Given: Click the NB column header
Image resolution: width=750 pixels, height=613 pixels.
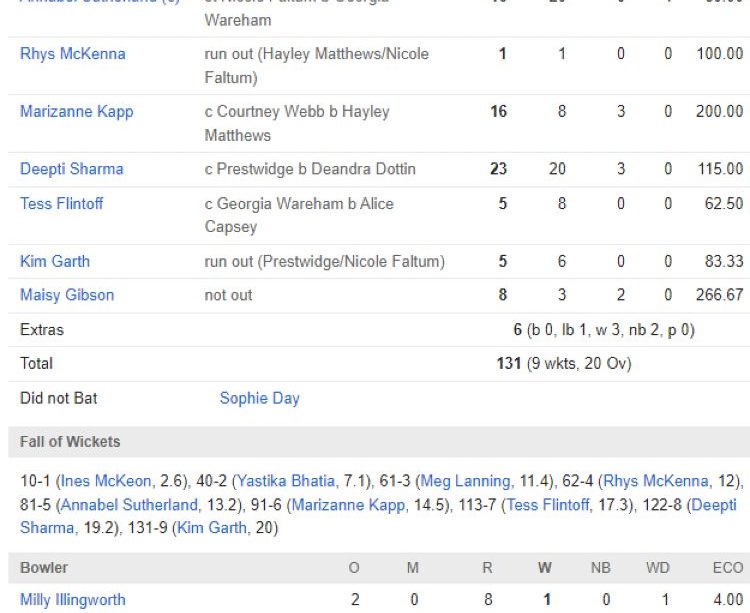Looking at the screenshot, I should 600,568.
